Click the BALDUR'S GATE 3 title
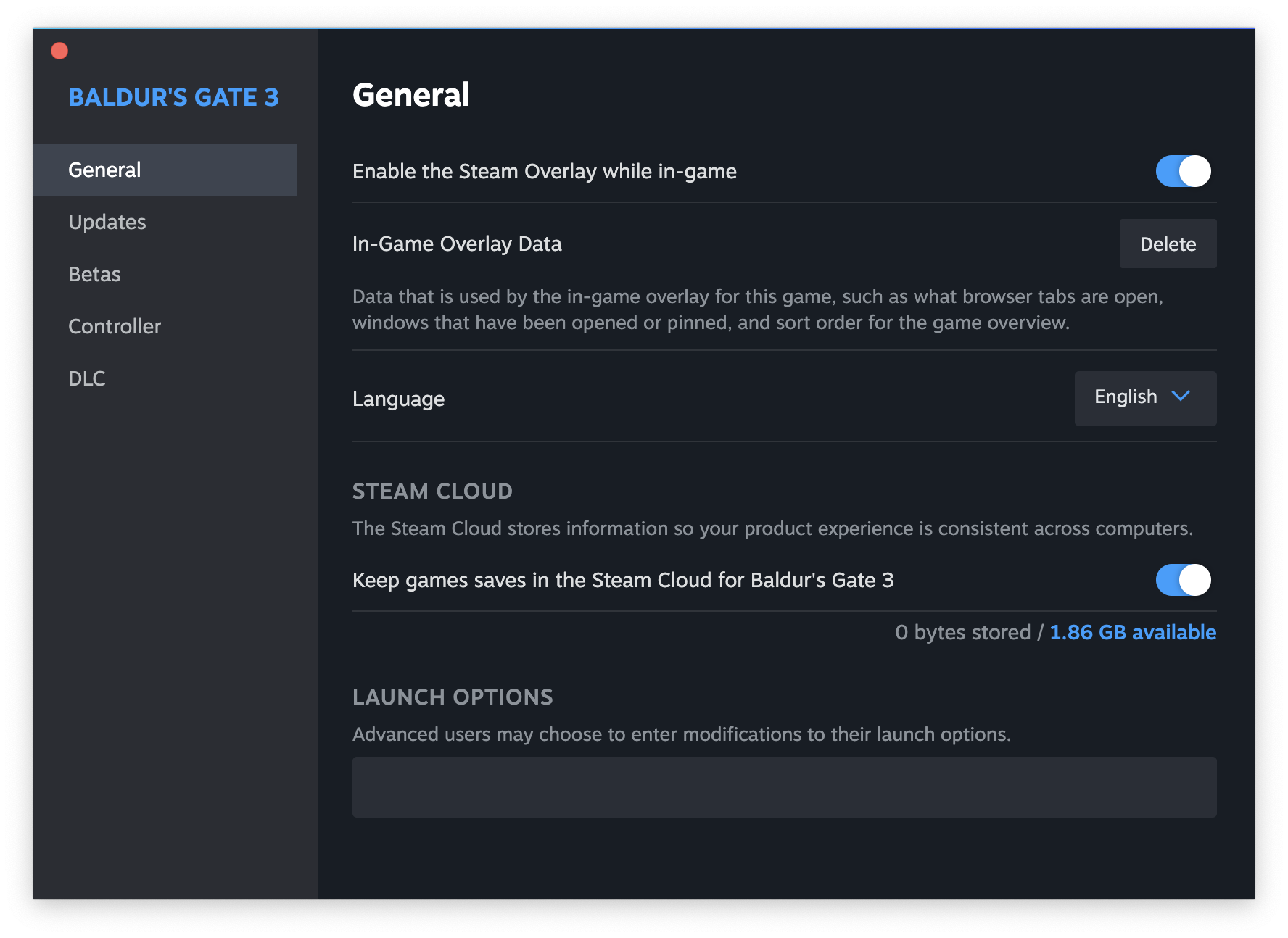Screen dimensions: 1288x938 (x=173, y=97)
